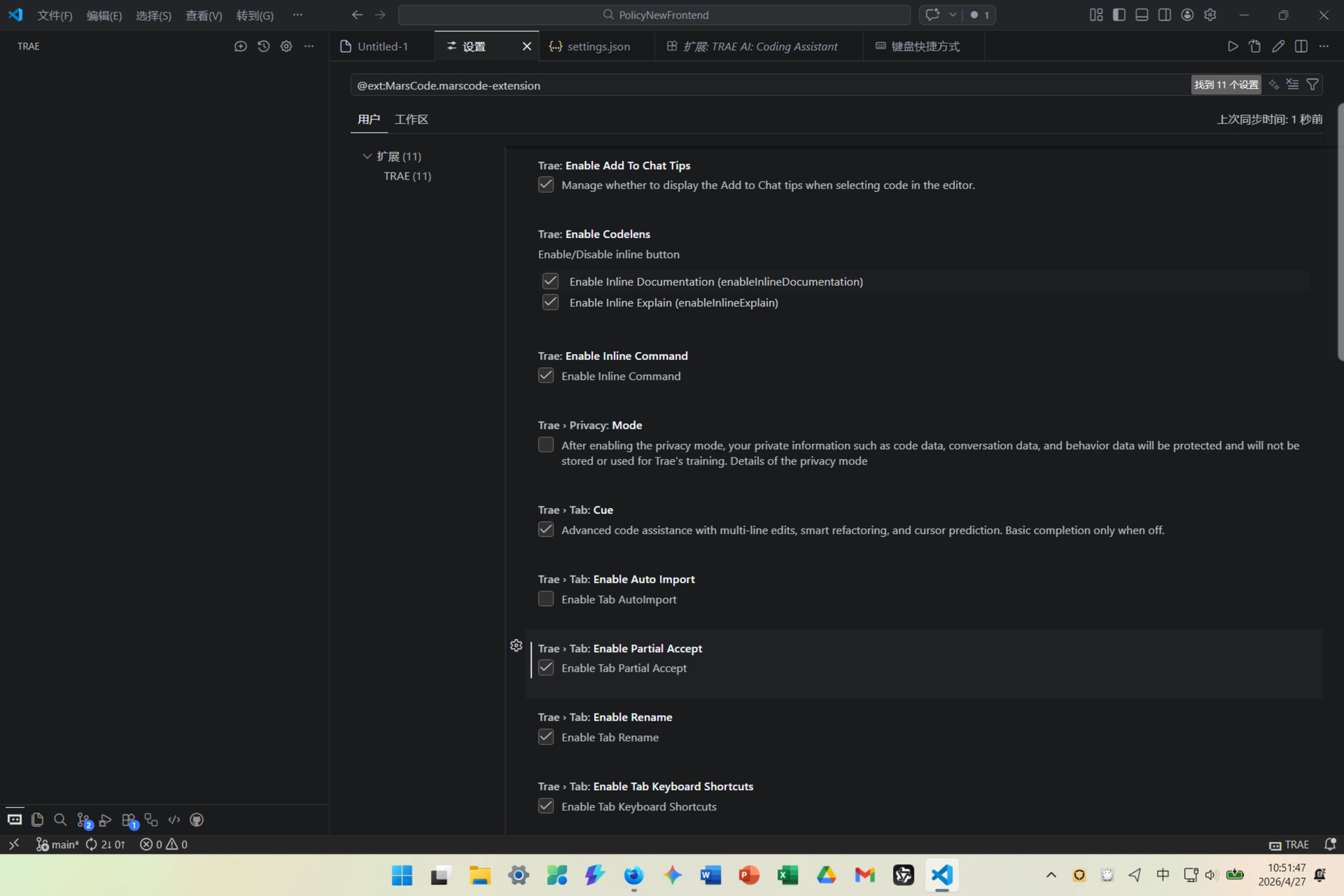Open the TRAE chat panel icon in the activity bar
Screen dimensions: 1344x896
click(15, 820)
